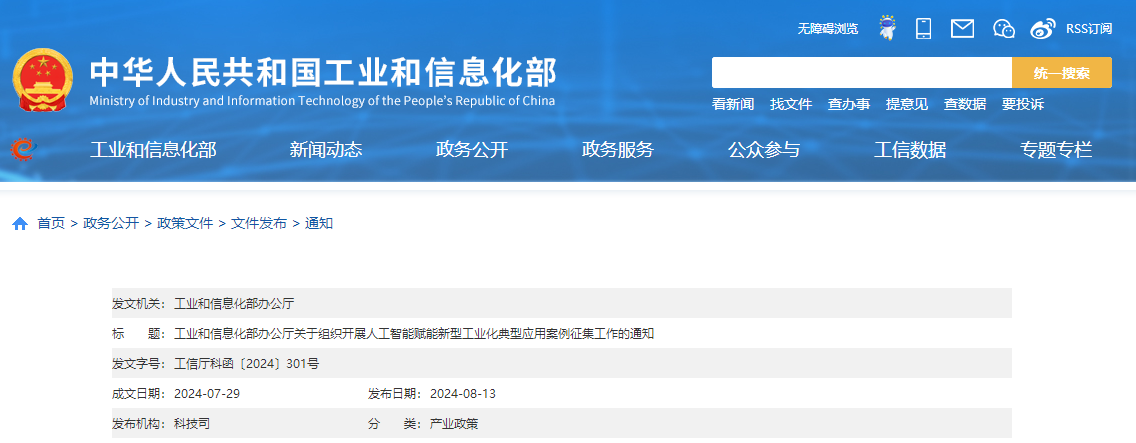Image resolution: width=1136 pixels, height=443 pixels.
Task: Open the mobile phone version icon
Action: click(x=923, y=28)
